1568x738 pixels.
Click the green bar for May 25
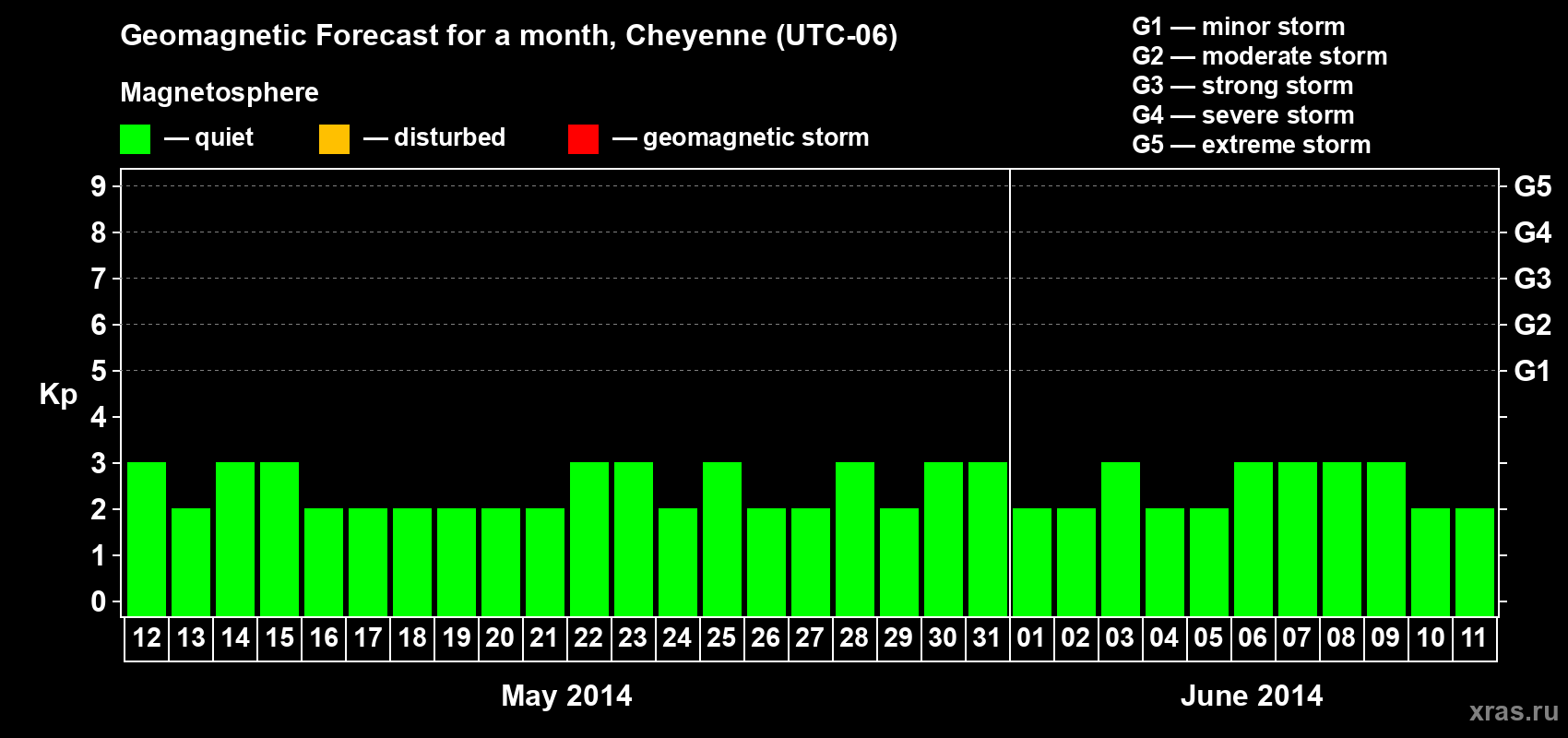(x=722, y=539)
